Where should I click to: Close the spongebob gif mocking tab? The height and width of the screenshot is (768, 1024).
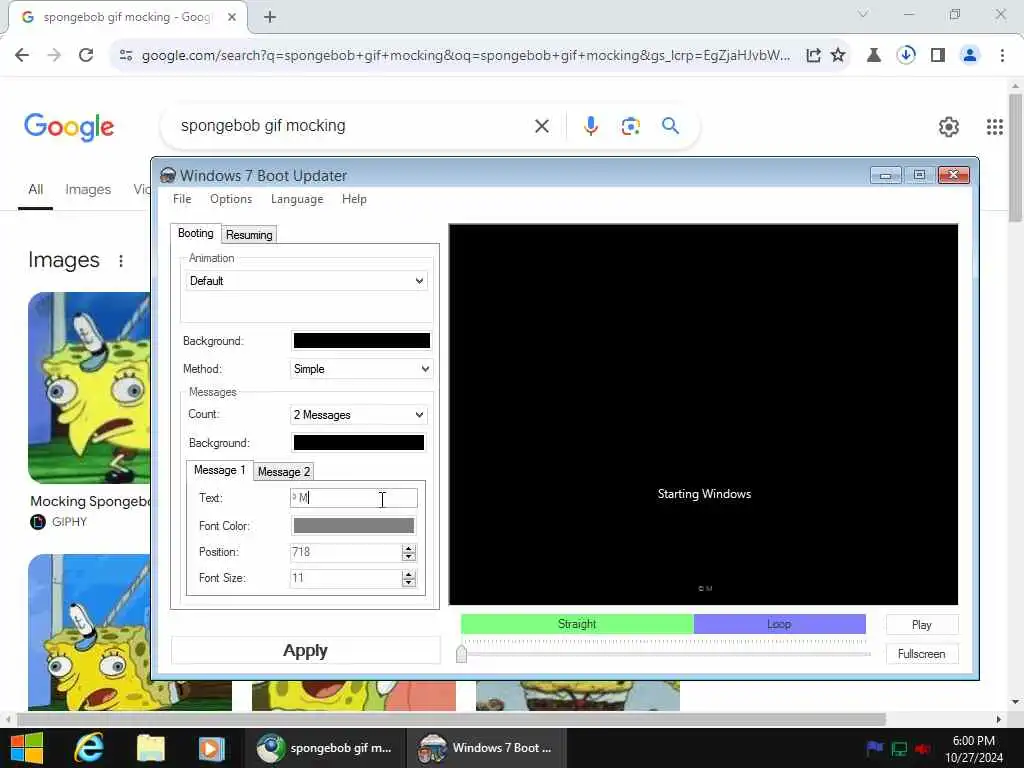coord(232,17)
